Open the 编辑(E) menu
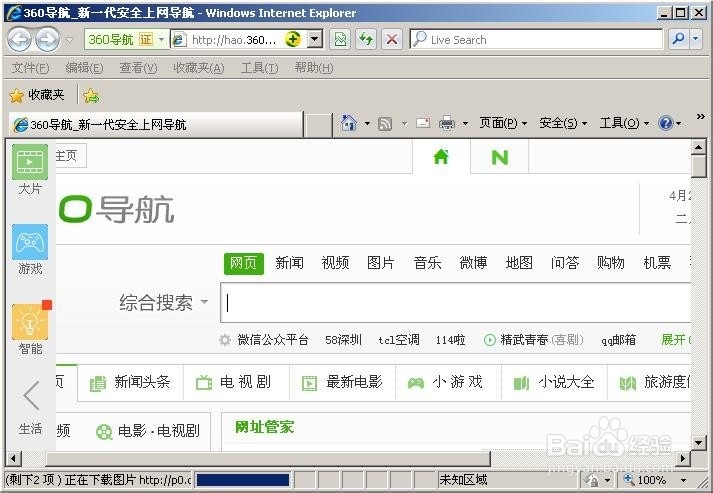 (84, 68)
